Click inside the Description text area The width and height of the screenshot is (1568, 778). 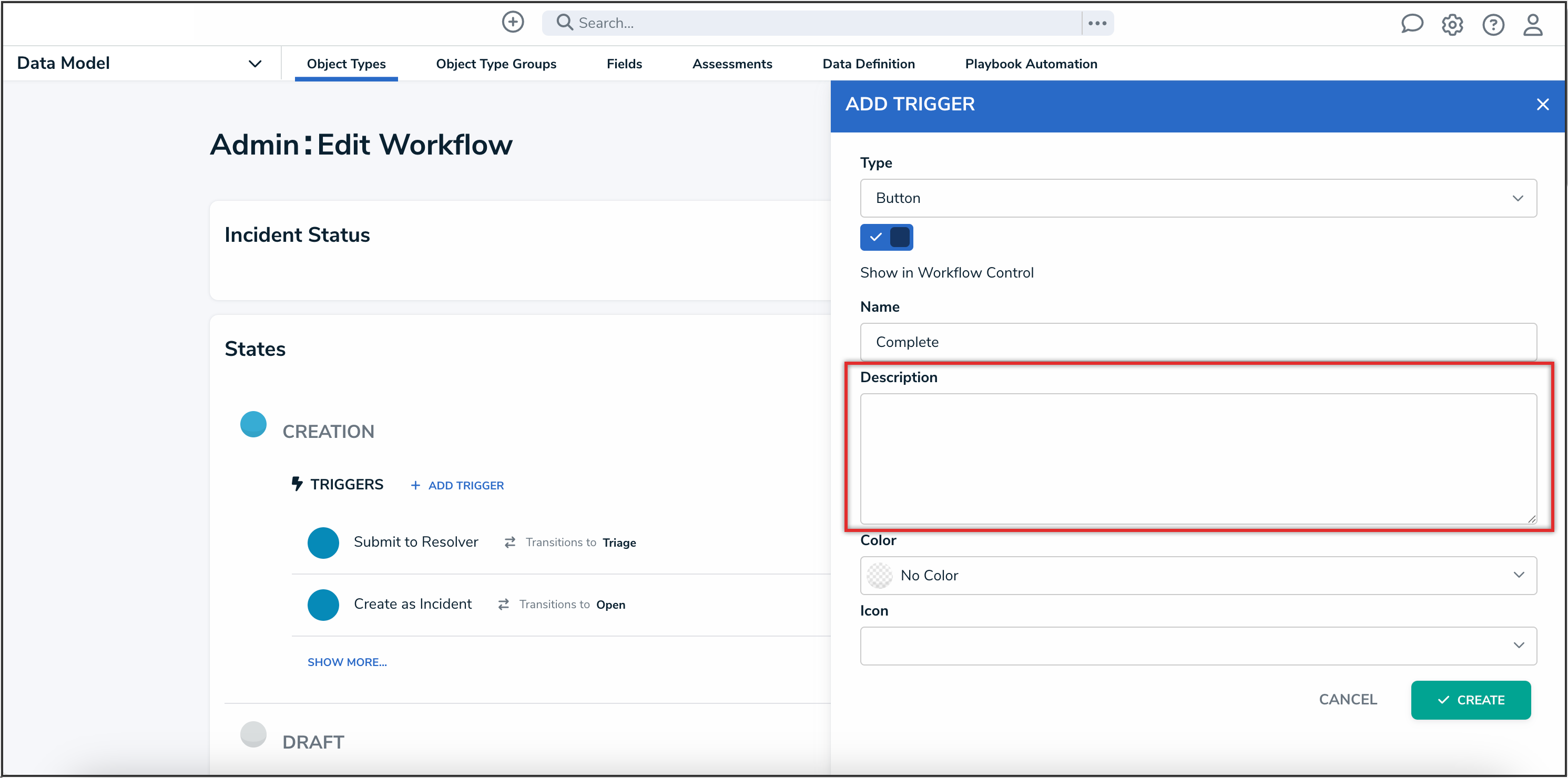1197,458
